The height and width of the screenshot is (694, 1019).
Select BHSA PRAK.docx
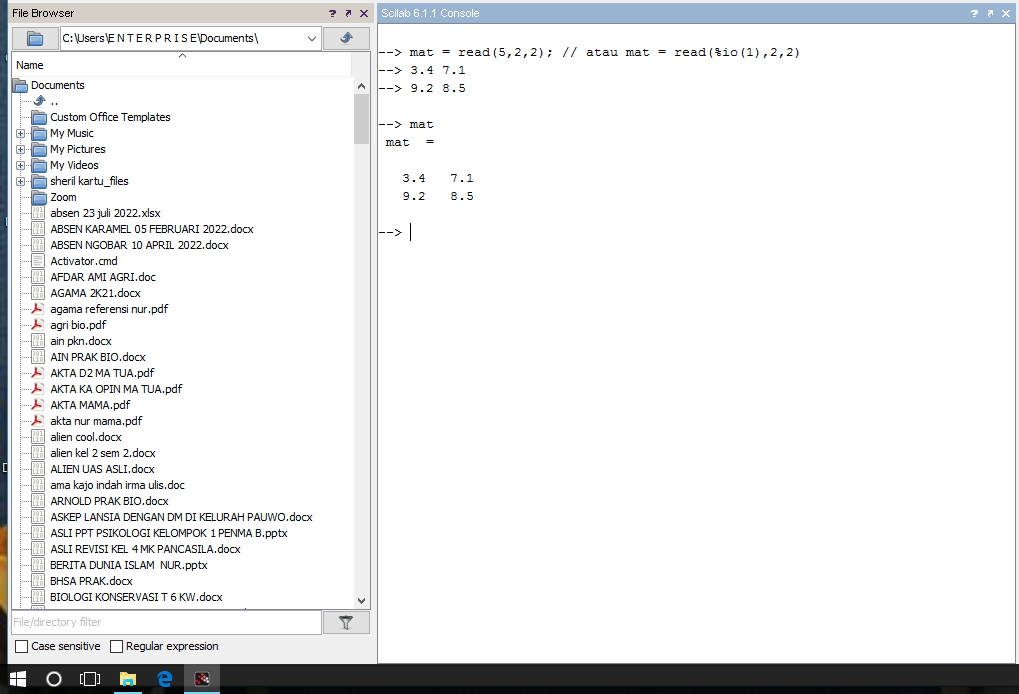tap(92, 582)
